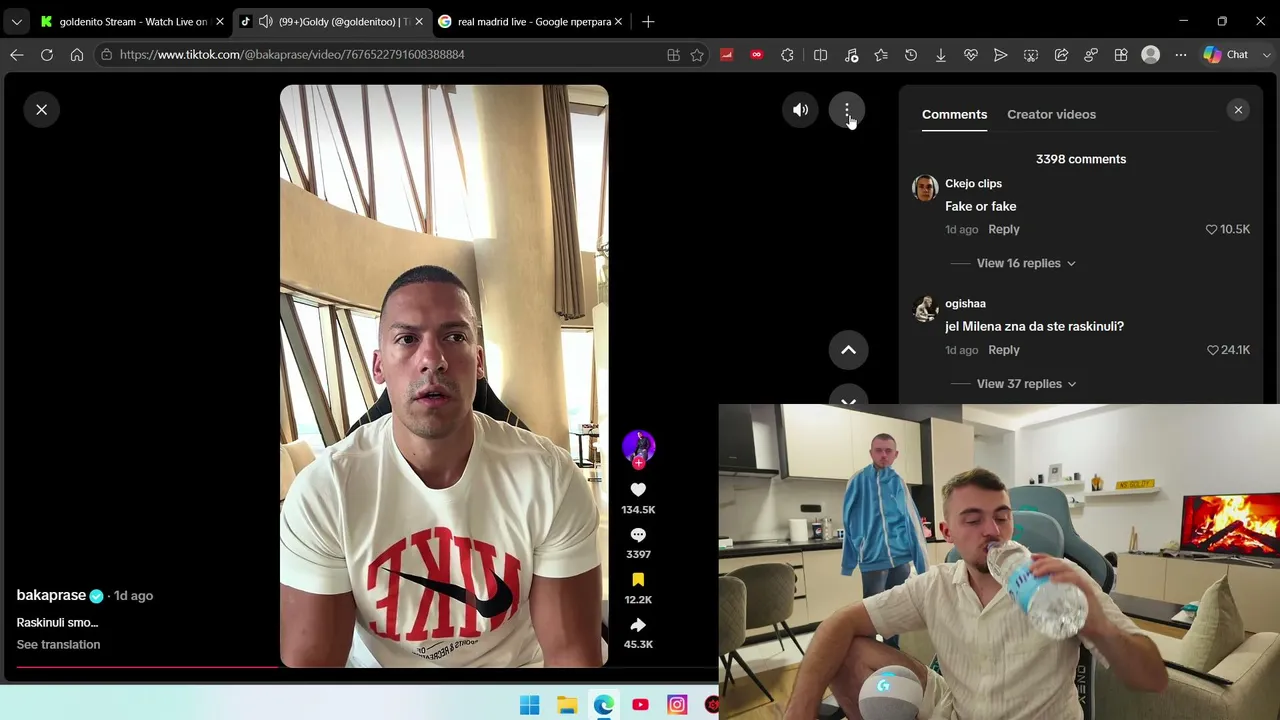Open Copilot Chat

point(1226,55)
